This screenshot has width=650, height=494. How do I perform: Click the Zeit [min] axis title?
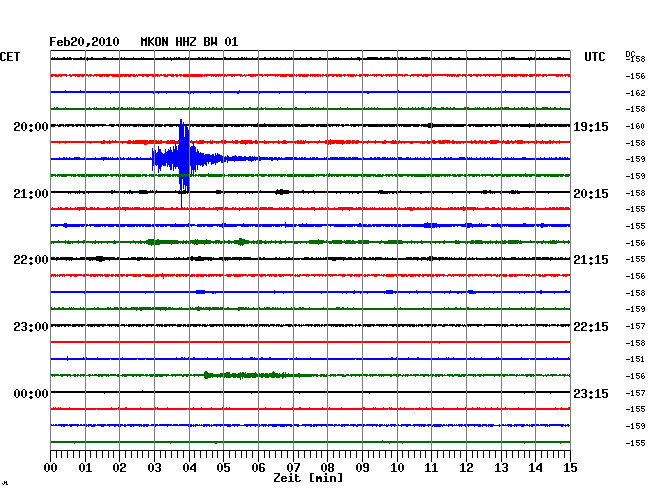coord(308,478)
